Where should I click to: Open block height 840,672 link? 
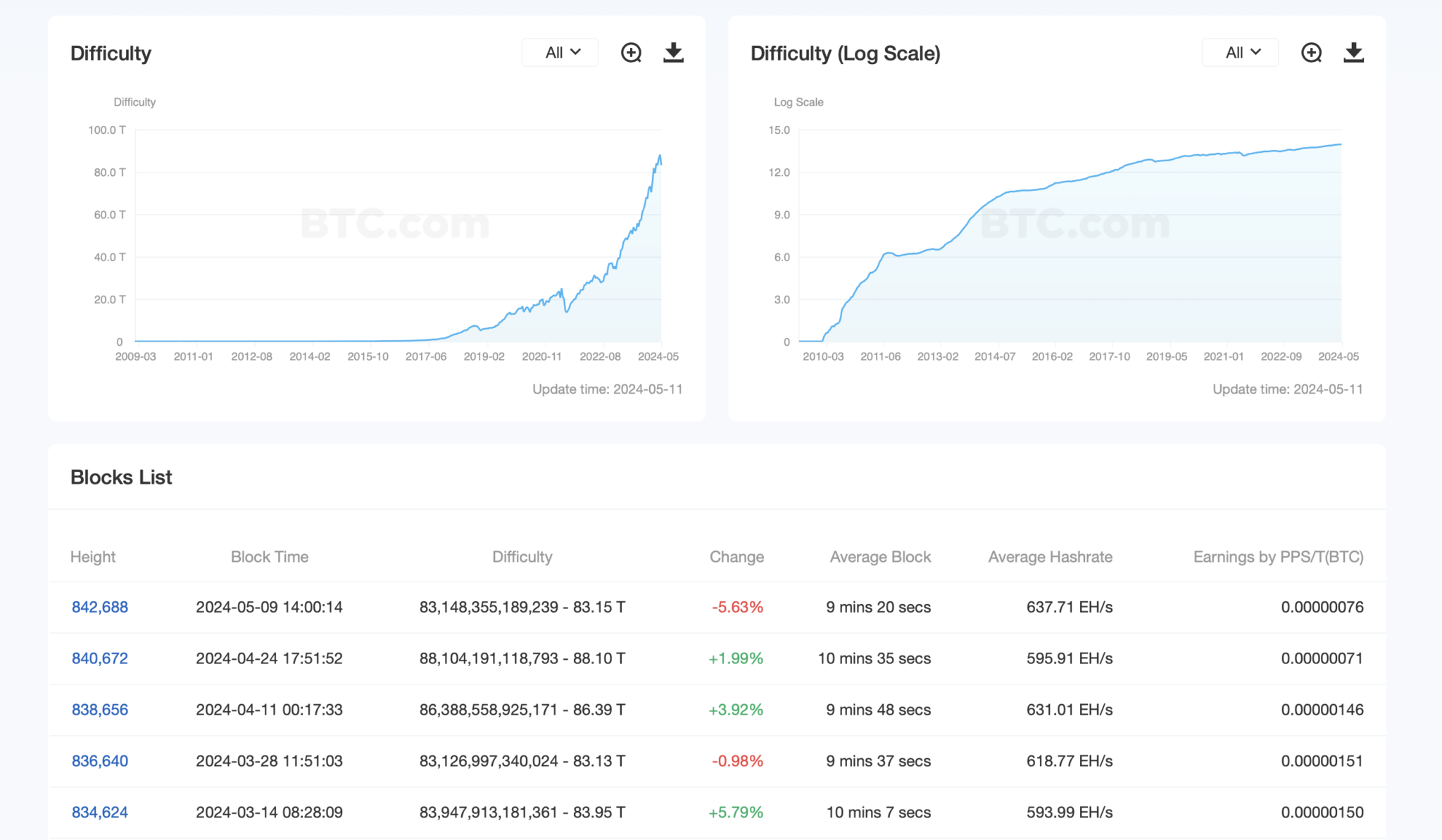(100, 658)
